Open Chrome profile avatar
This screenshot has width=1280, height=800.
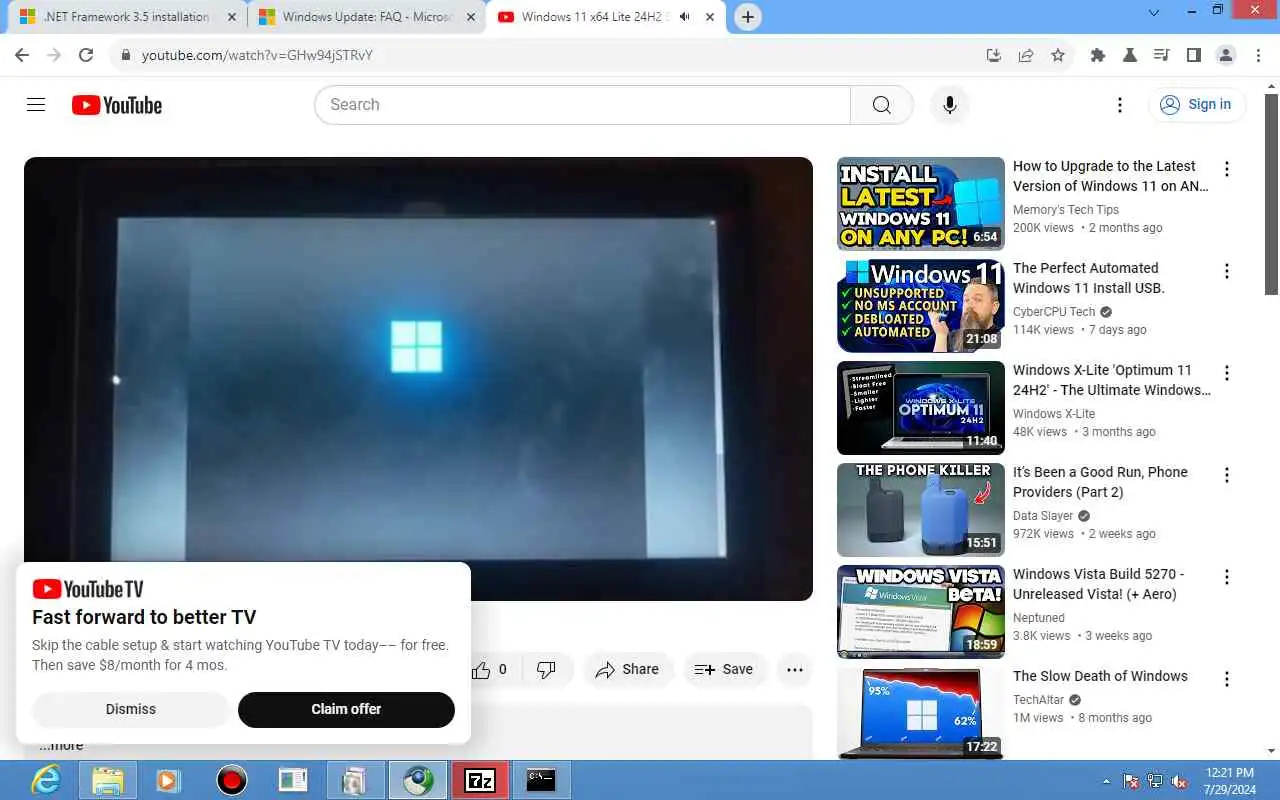point(1226,55)
